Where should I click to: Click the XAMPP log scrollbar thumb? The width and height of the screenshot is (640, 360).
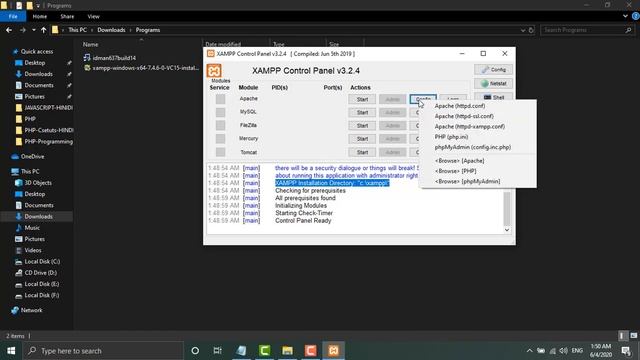[507, 208]
